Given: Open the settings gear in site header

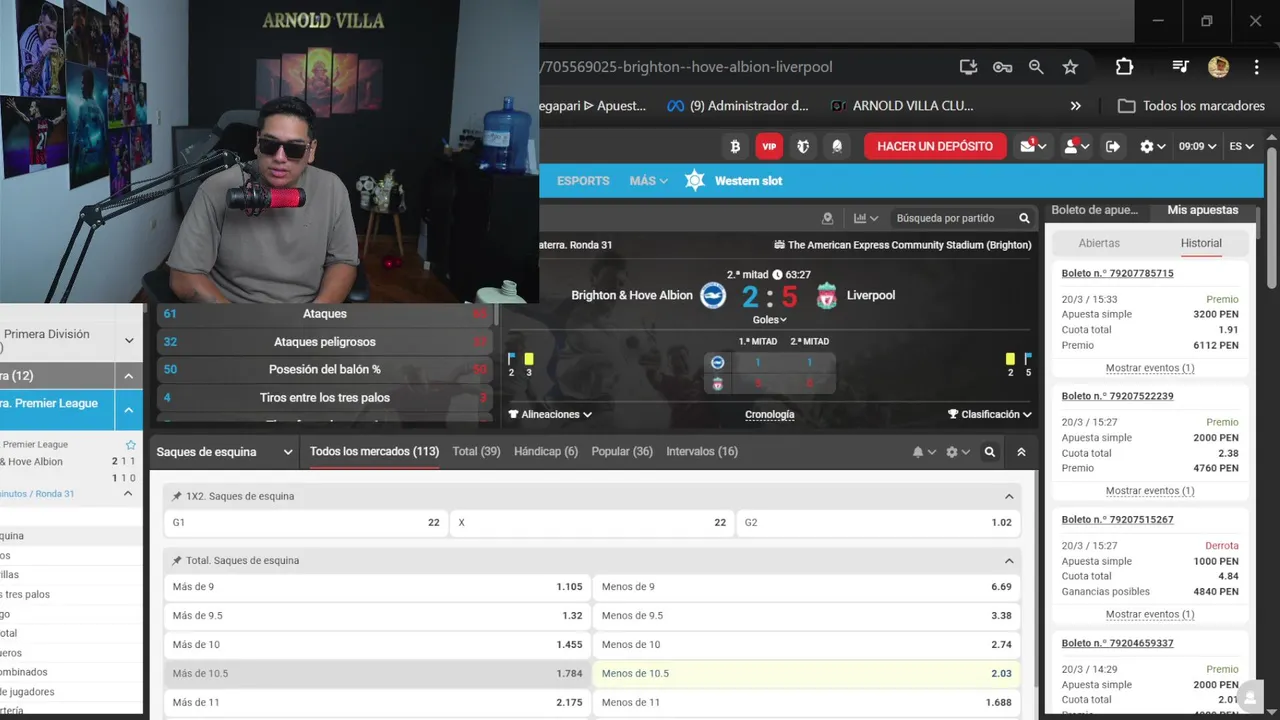Looking at the screenshot, I should coord(1152,146).
